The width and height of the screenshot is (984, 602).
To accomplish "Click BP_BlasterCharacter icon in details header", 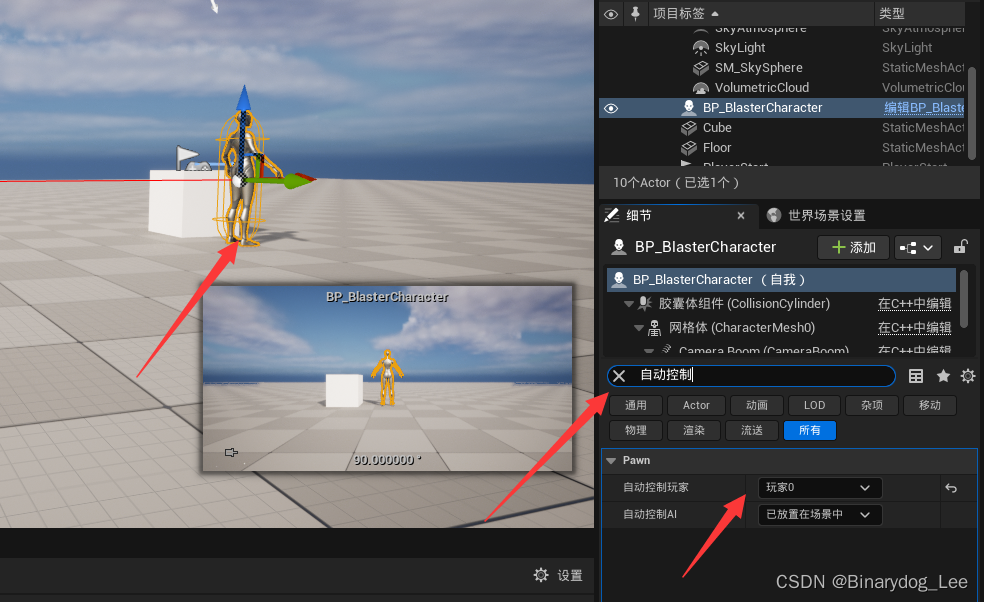I will point(619,247).
